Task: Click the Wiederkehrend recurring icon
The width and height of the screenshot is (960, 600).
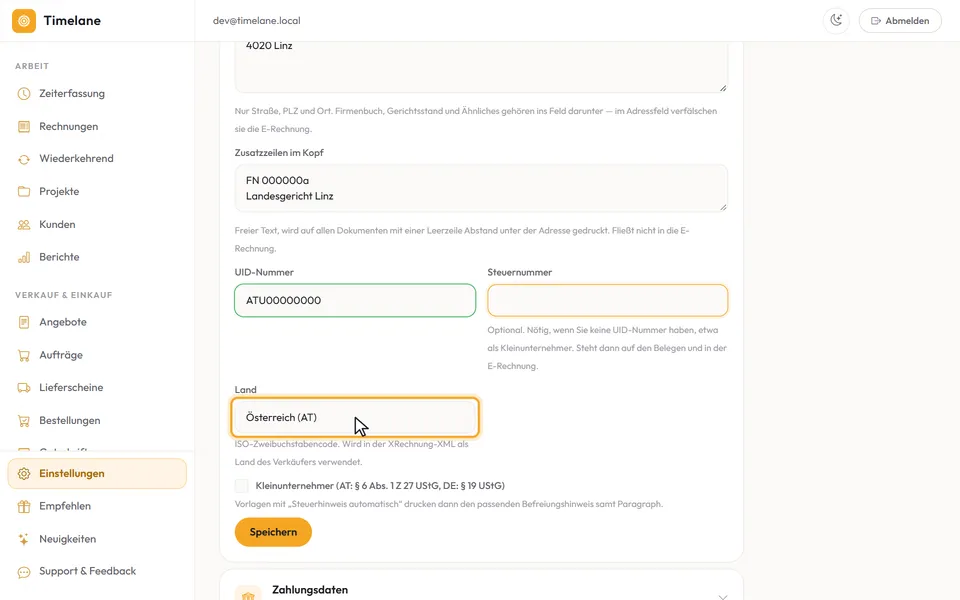Action: (x=24, y=159)
